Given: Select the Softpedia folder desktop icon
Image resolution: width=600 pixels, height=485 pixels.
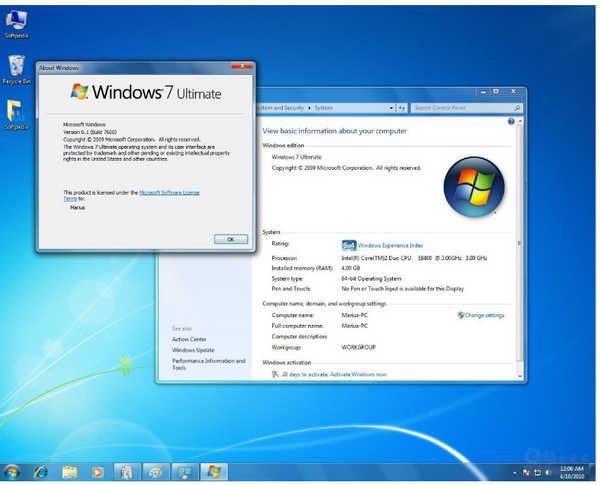Looking at the screenshot, I should (x=16, y=115).
